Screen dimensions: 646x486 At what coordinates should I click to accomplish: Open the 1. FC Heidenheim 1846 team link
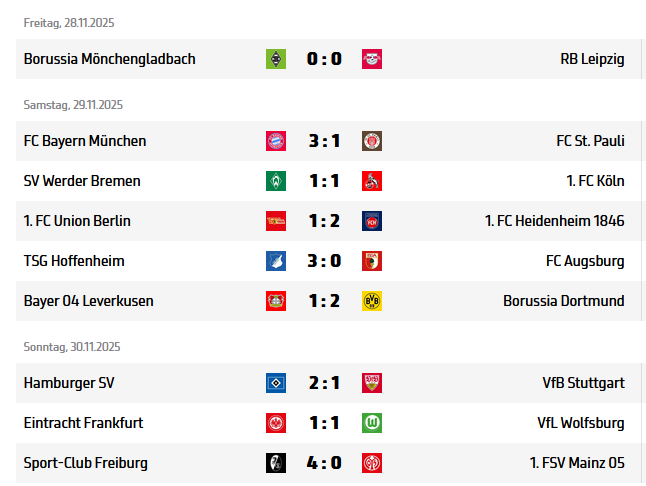pyautogui.click(x=554, y=221)
